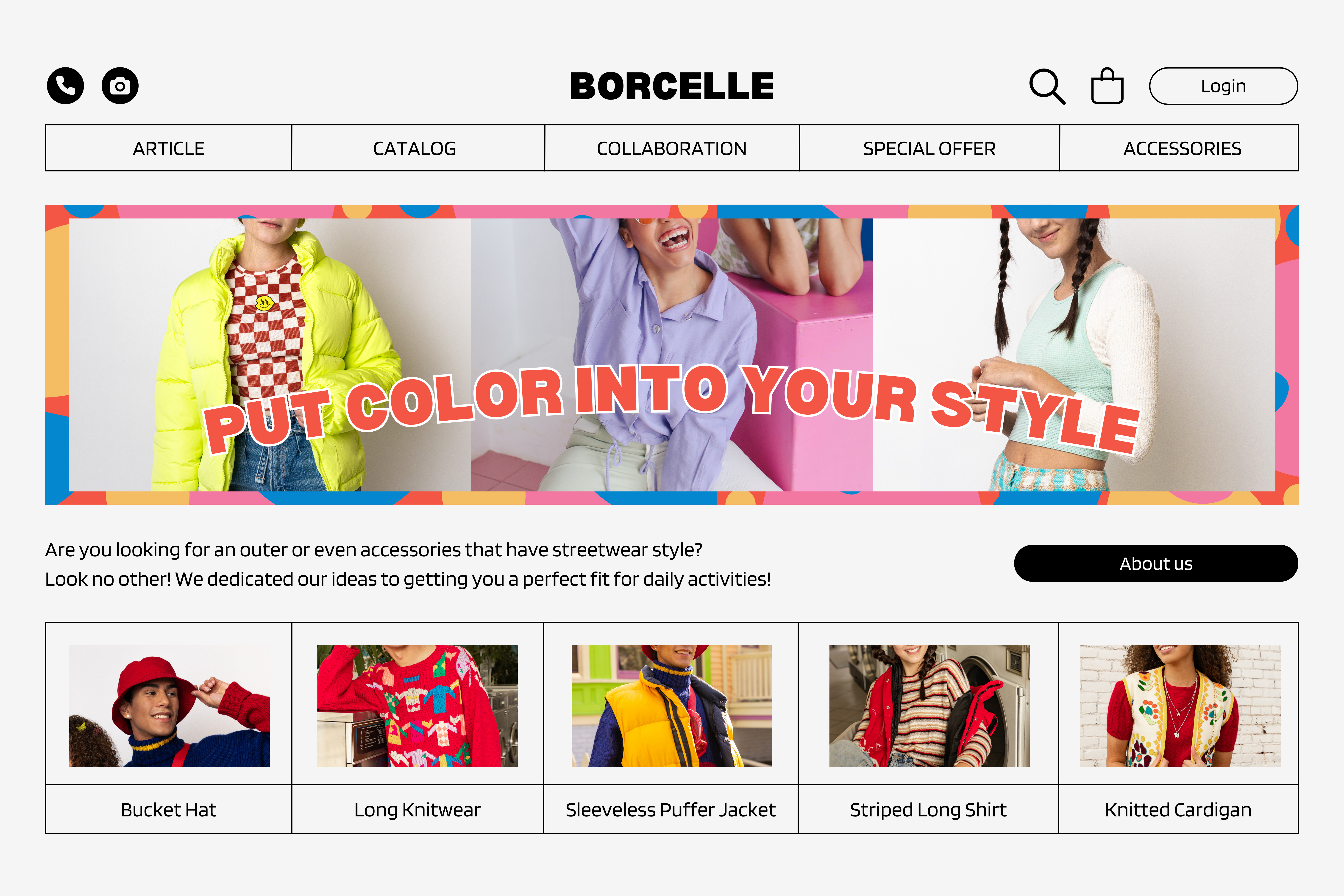The height and width of the screenshot is (896, 1344).
Task: Go to the CATALOG section
Action: pyautogui.click(x=415, y=148)
